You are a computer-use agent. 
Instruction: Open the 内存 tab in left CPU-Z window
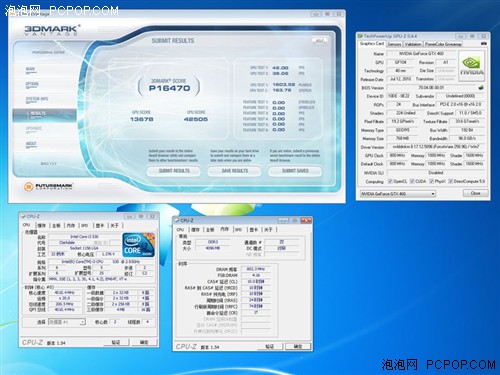(71, 225)
